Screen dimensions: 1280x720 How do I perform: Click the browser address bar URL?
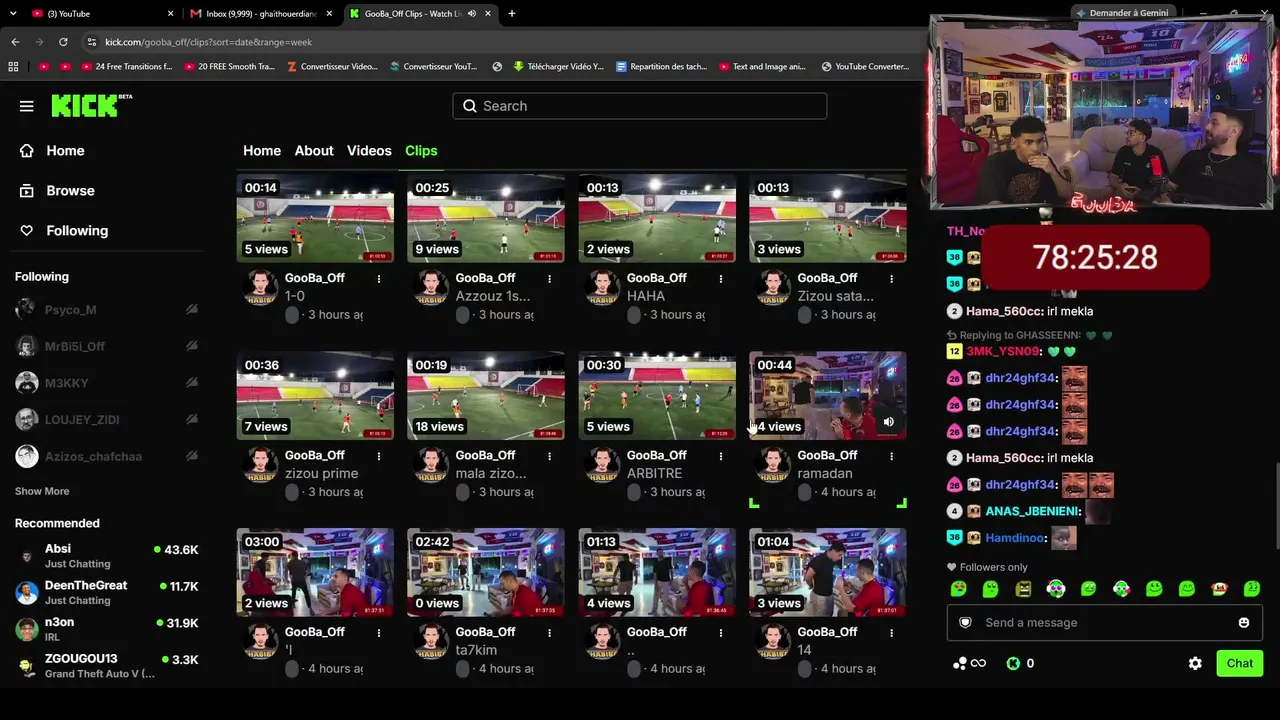209,42
